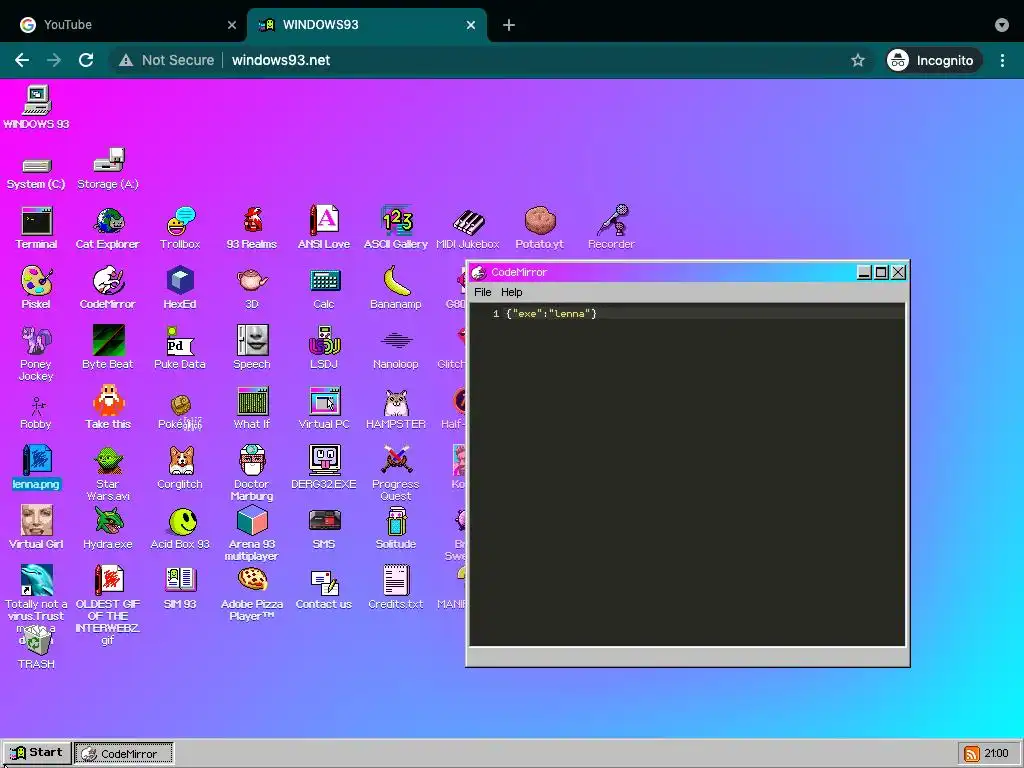Launch Corglitch corgi icon
Screen dimensions: 1024x768
point(180,468)
